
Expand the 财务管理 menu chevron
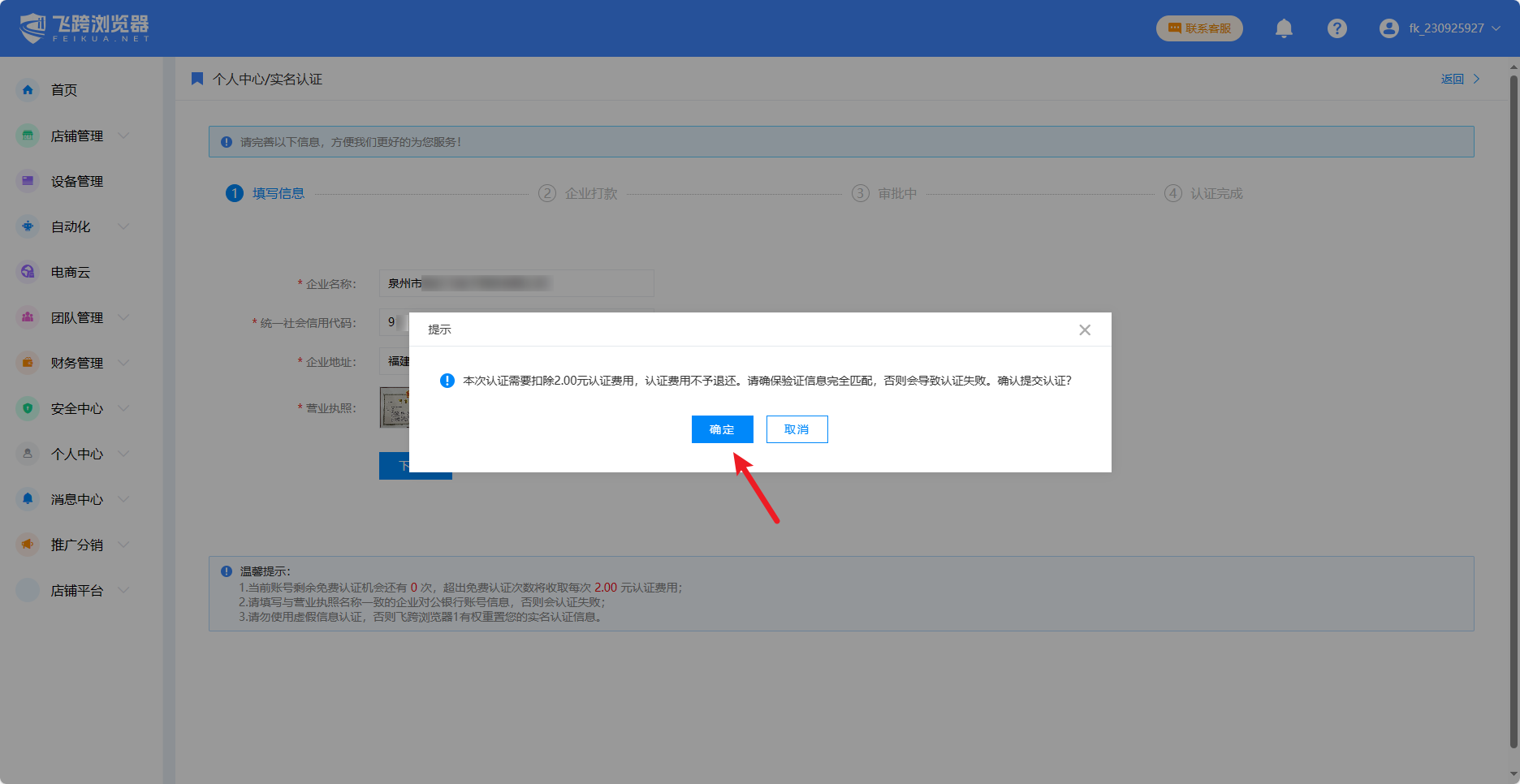[x=123, y=363]
